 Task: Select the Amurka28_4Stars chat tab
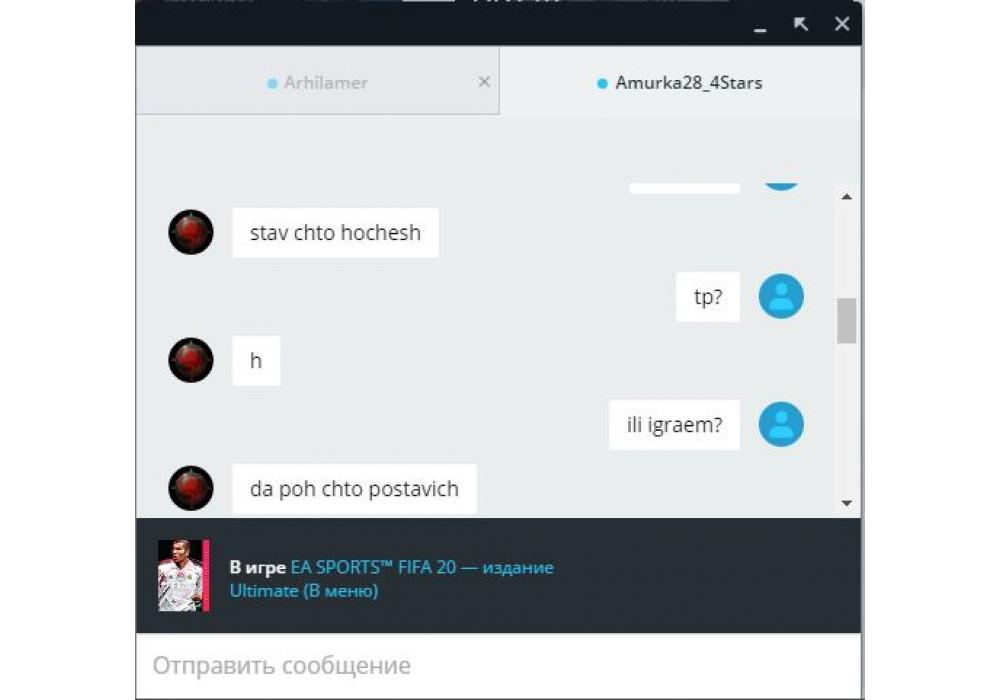[680, 83]
